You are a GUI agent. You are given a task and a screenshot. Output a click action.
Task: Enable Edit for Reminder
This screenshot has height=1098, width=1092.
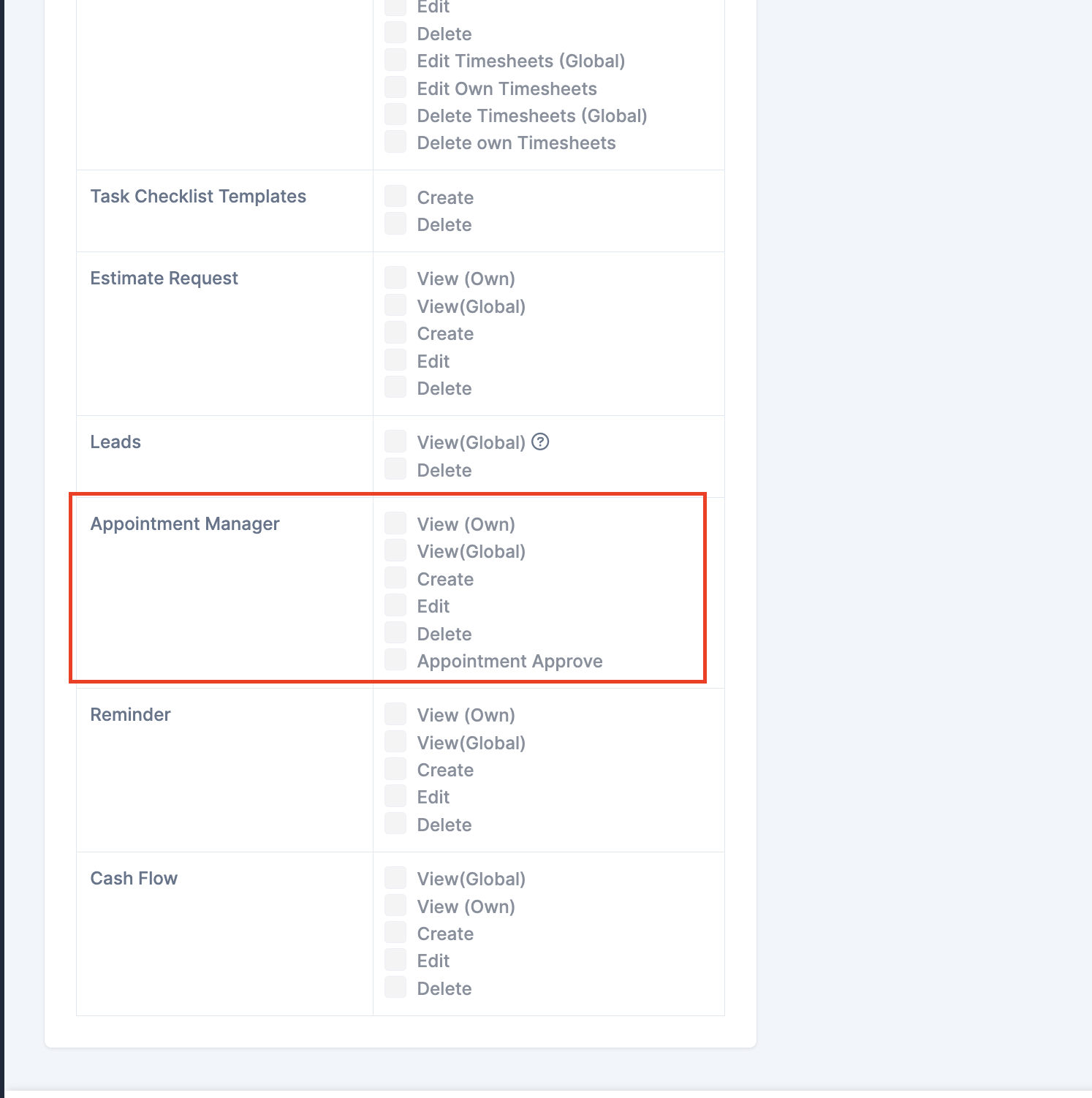(x=395, y=795)
